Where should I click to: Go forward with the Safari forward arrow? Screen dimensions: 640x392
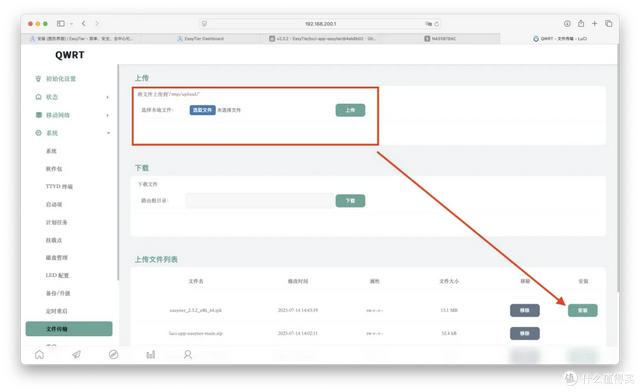click(x=97, y=24)
